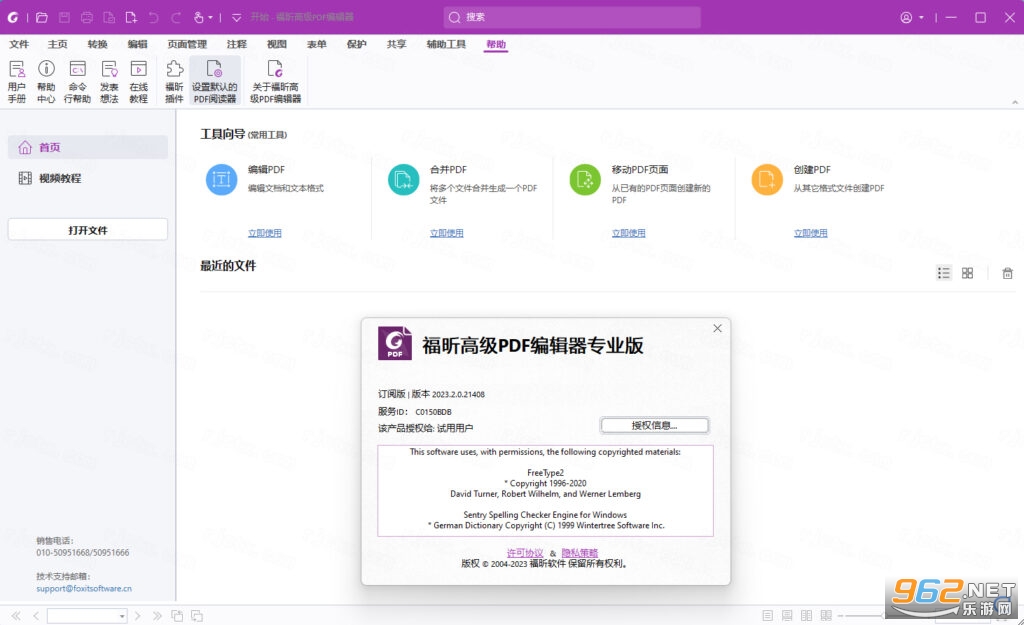The image size is (1024, 625).
Task: Close the about dialog
Action: [717, 329]
